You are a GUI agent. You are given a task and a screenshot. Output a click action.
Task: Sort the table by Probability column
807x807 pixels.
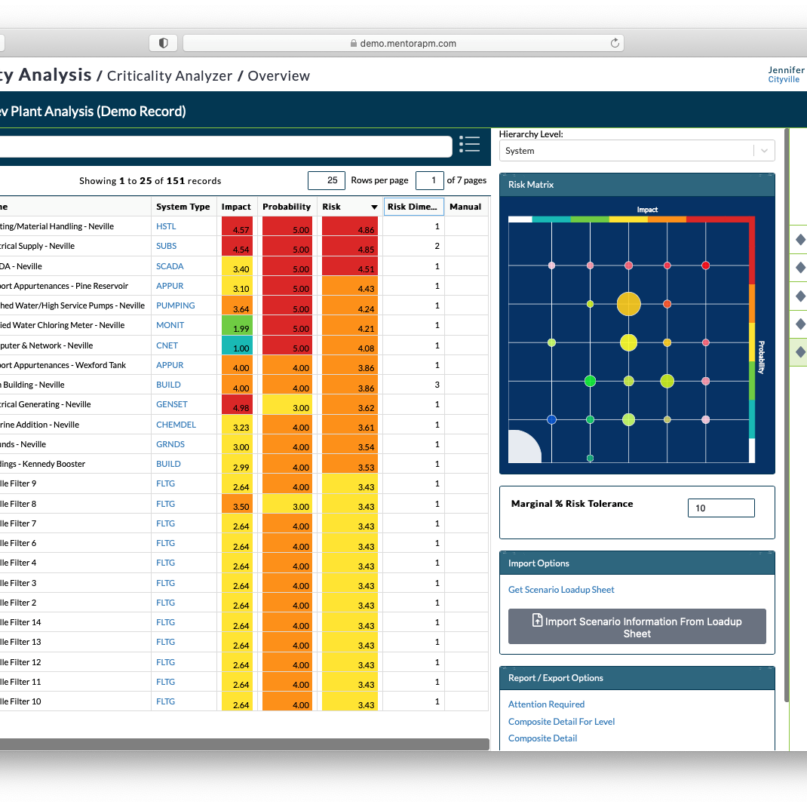[x=286, y=207]
